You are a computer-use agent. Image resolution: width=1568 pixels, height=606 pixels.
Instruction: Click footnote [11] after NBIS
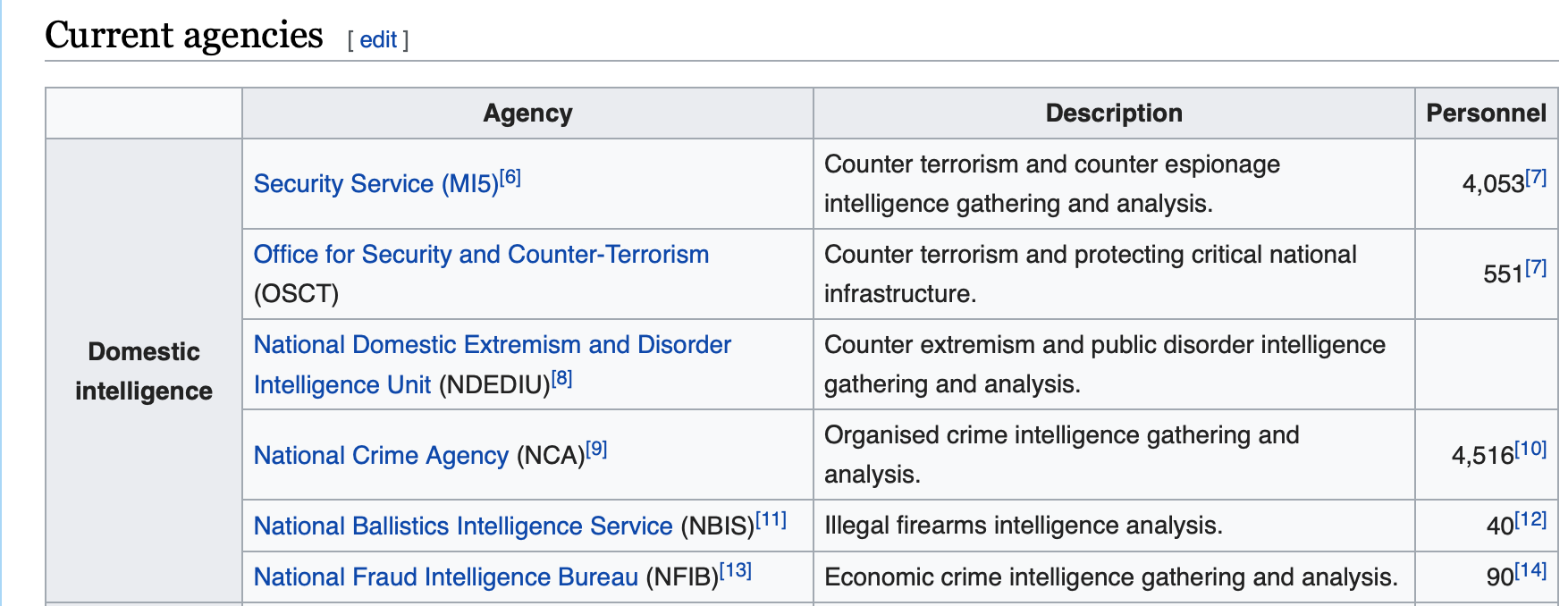pyautogui.click(x=771, y=519)
